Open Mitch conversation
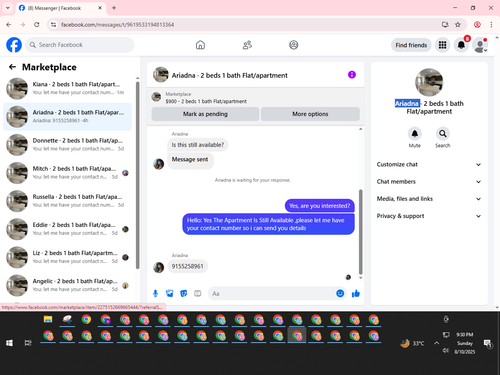The height and width of the screenshot is (375, 500). (67, 173)
